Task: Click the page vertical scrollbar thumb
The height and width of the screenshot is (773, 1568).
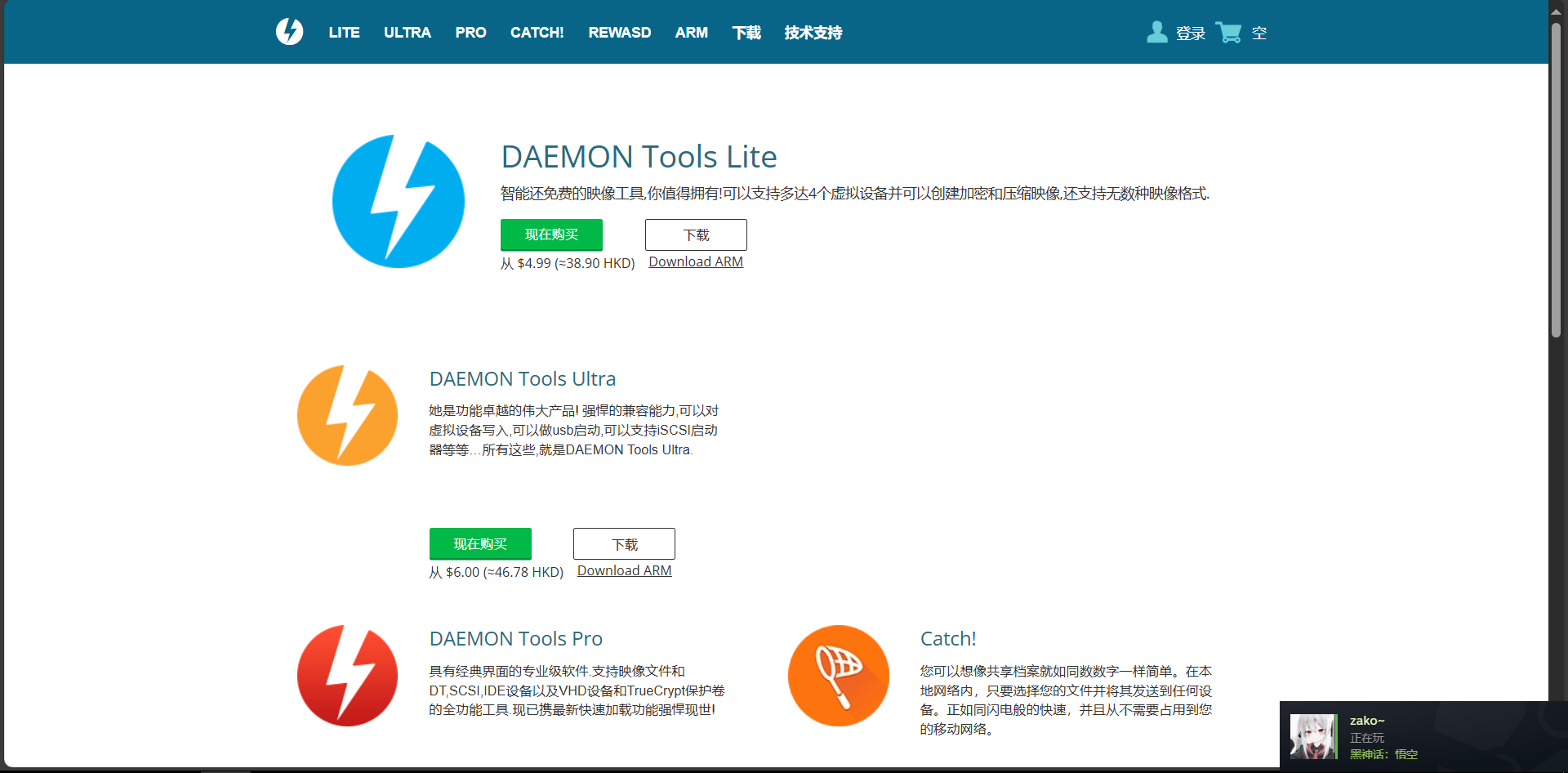Action: [1556, 180]
